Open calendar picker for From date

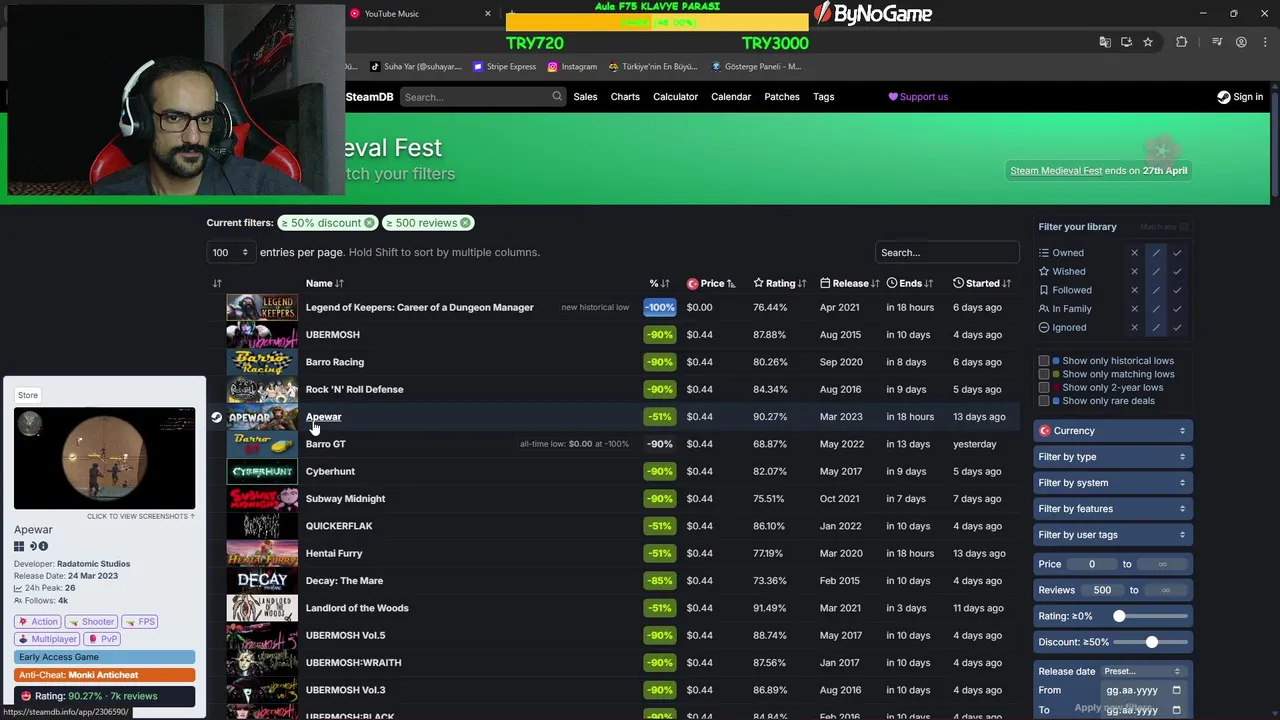(x=1176, y=690)
